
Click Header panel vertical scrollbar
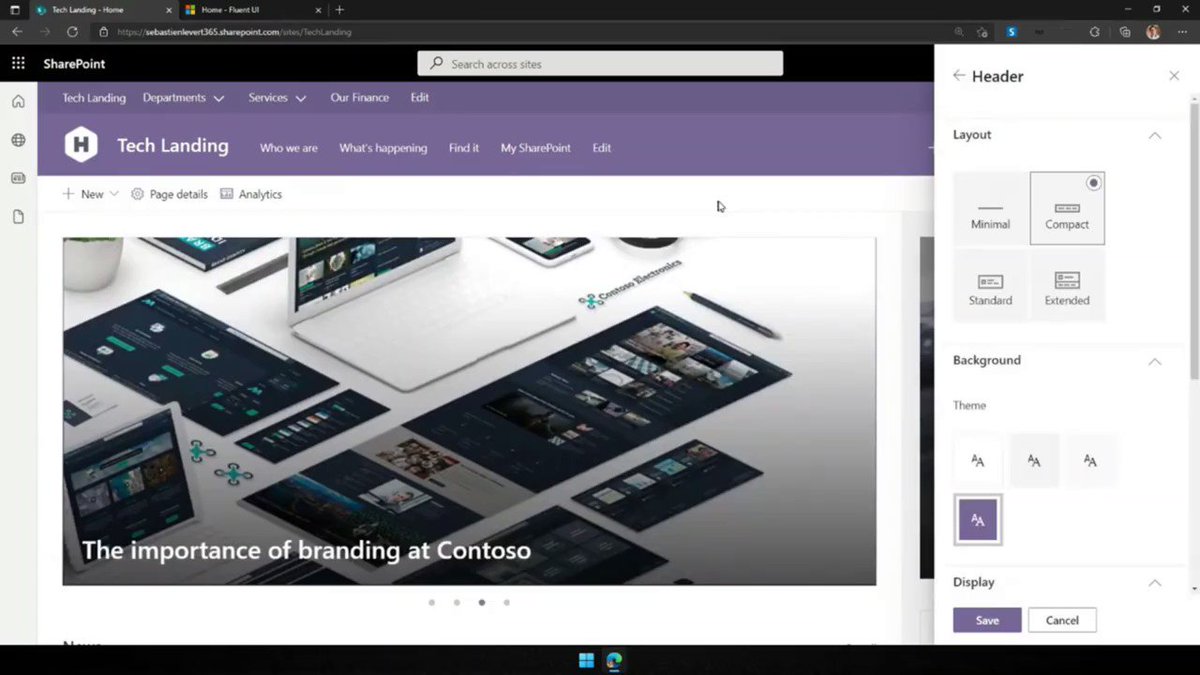[1194, 240]
